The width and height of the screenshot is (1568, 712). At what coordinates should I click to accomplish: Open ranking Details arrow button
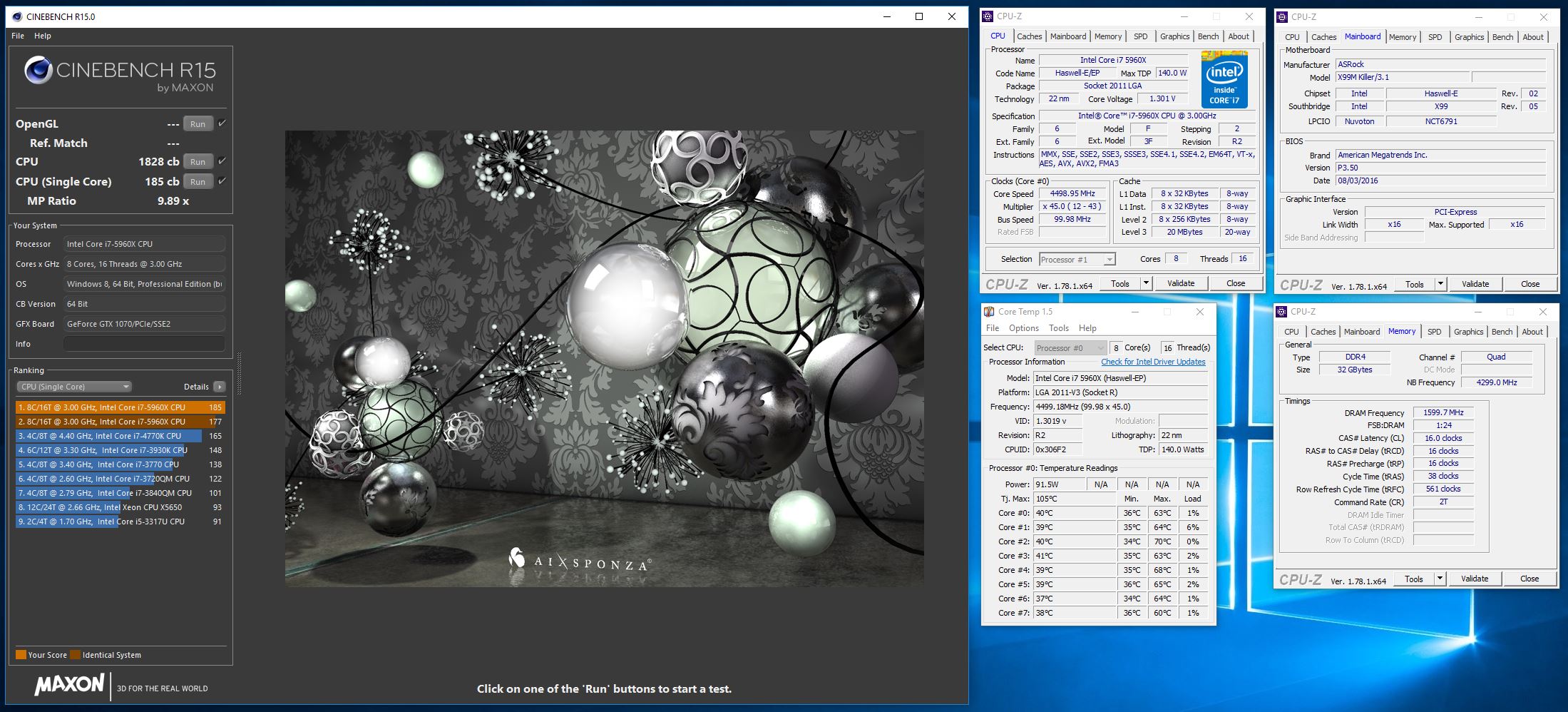point(219,387)
